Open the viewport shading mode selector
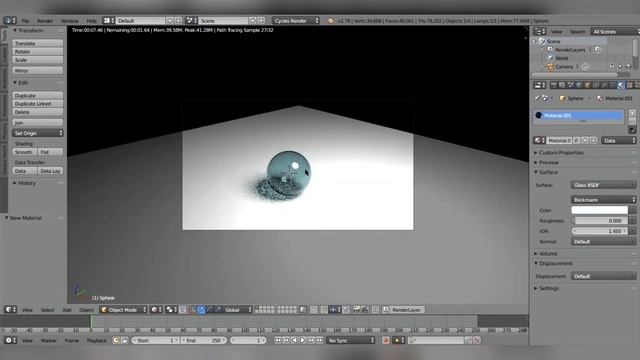Image resolution: width=640 pixels, height=360 pixels. point(156,310)
